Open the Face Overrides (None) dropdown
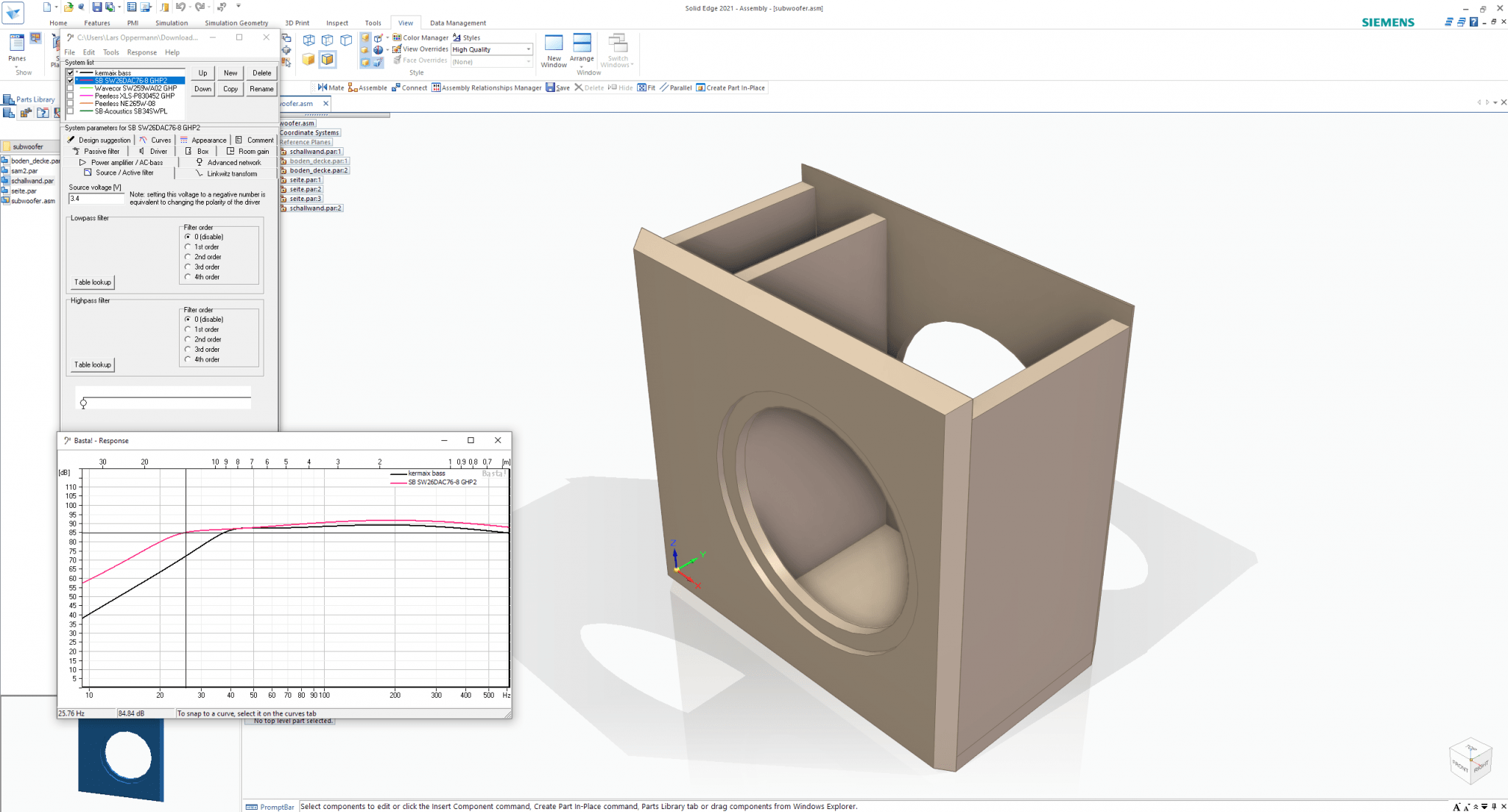The width and height of the screenshot is (1508, 812). [x=528, y=62]
